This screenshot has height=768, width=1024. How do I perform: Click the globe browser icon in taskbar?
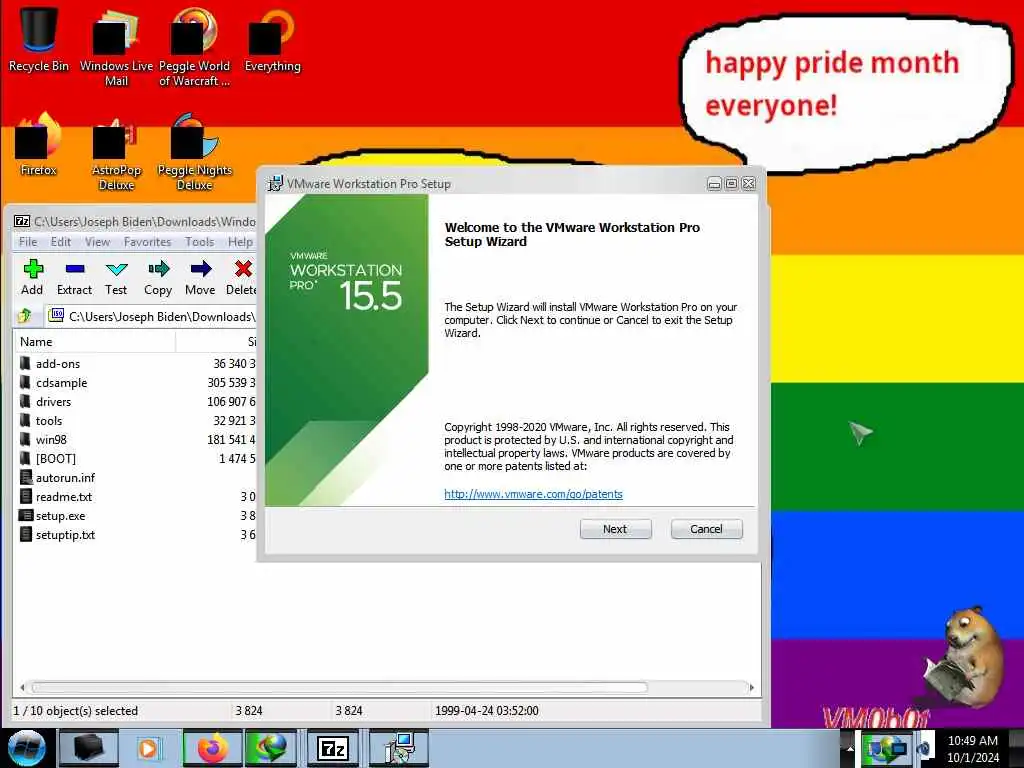point(271,748)
